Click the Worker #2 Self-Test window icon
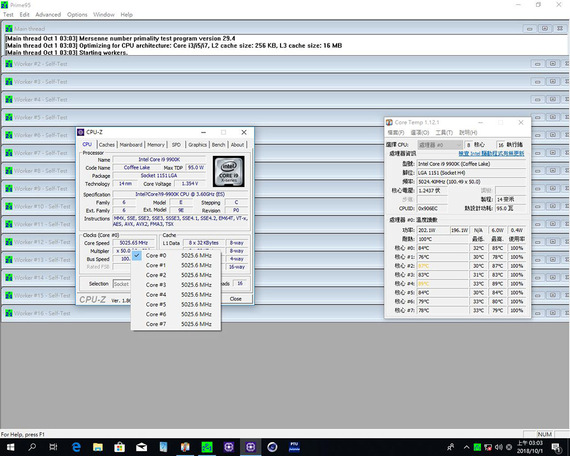This screenshot has width=570, height=456. point(9,64)
